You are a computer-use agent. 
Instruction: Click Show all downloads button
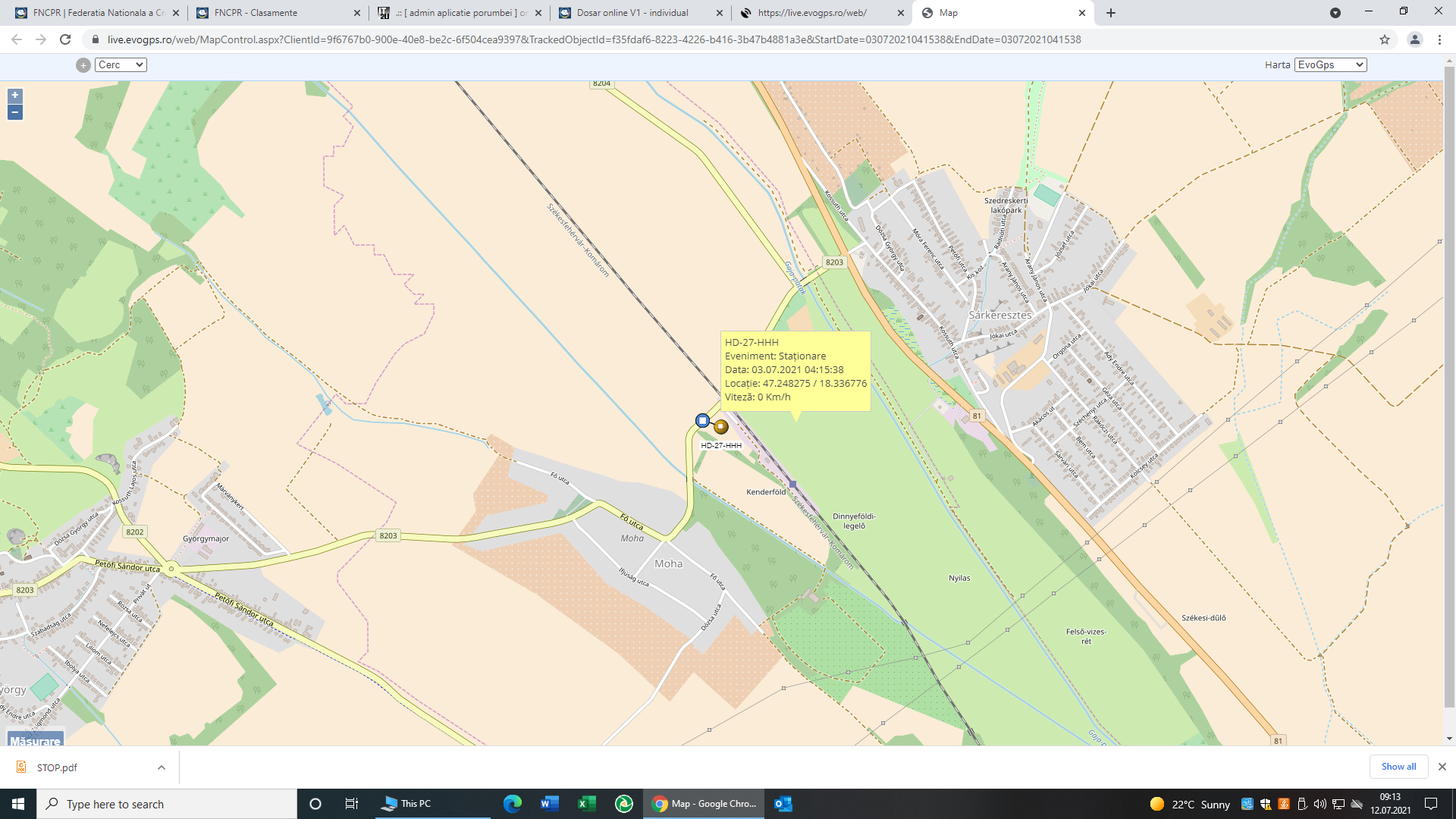1398,767
